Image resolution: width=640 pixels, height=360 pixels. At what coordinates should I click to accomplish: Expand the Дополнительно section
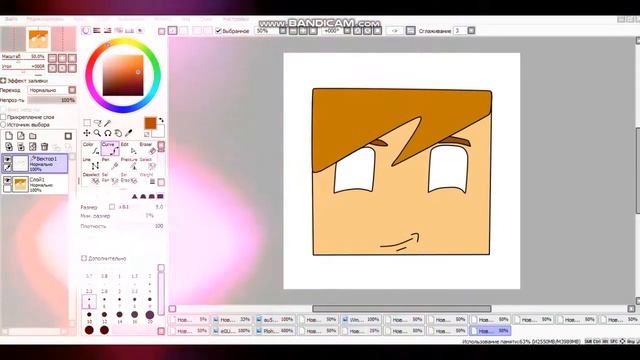pos(84,258)
